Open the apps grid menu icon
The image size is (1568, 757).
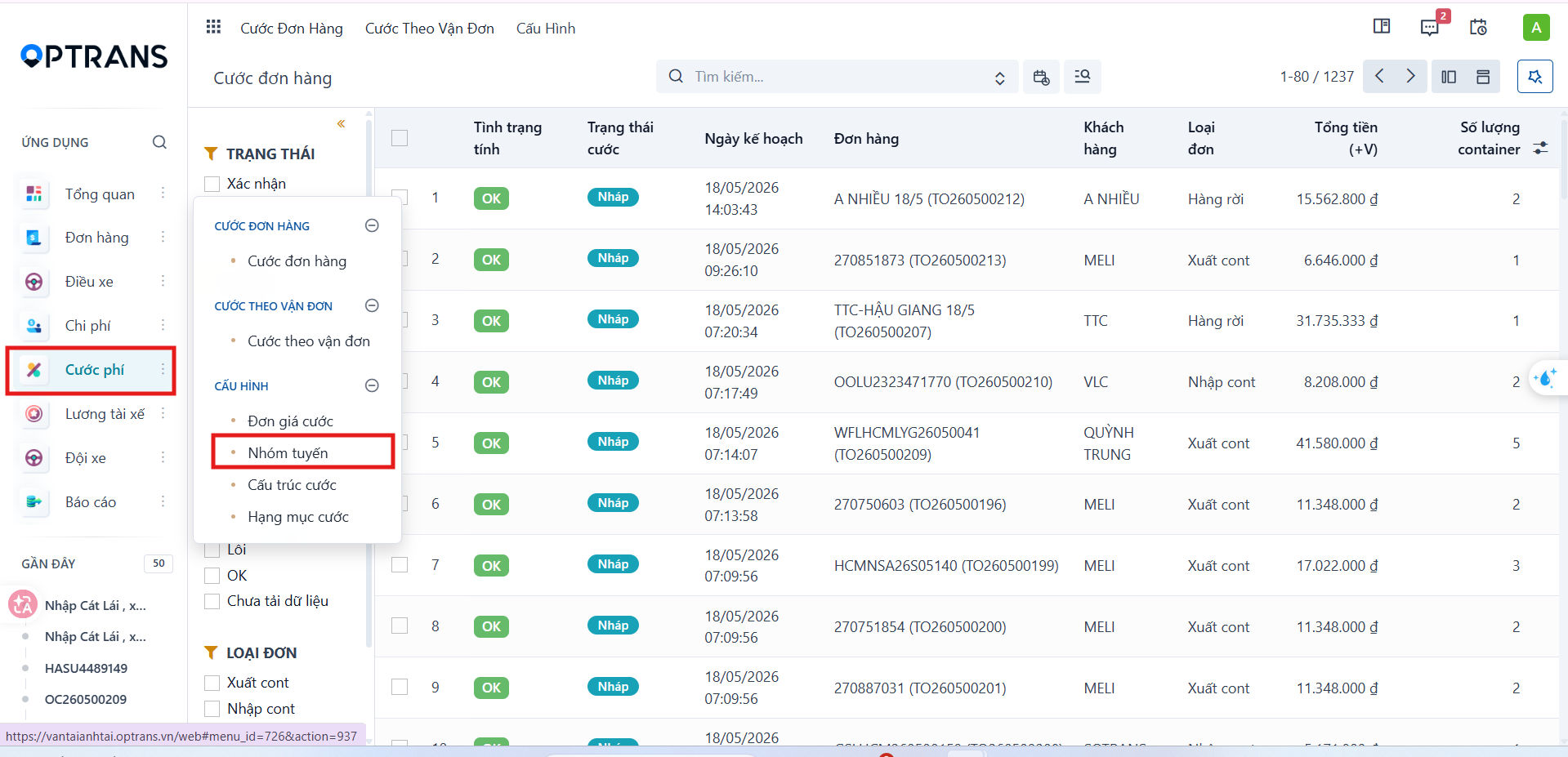[213, 27]
